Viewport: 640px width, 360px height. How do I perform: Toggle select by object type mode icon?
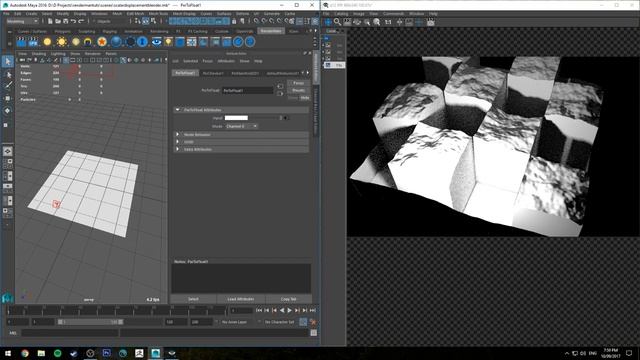[x=145, y=21]
